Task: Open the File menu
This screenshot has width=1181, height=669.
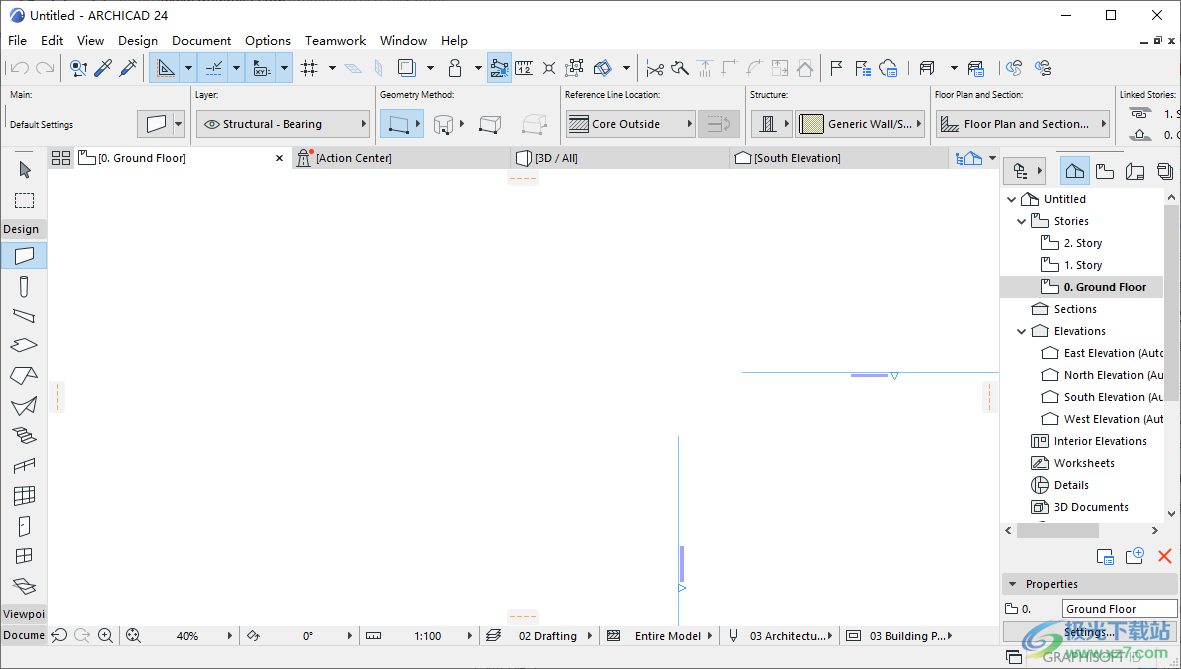Action: coord(17,41)
